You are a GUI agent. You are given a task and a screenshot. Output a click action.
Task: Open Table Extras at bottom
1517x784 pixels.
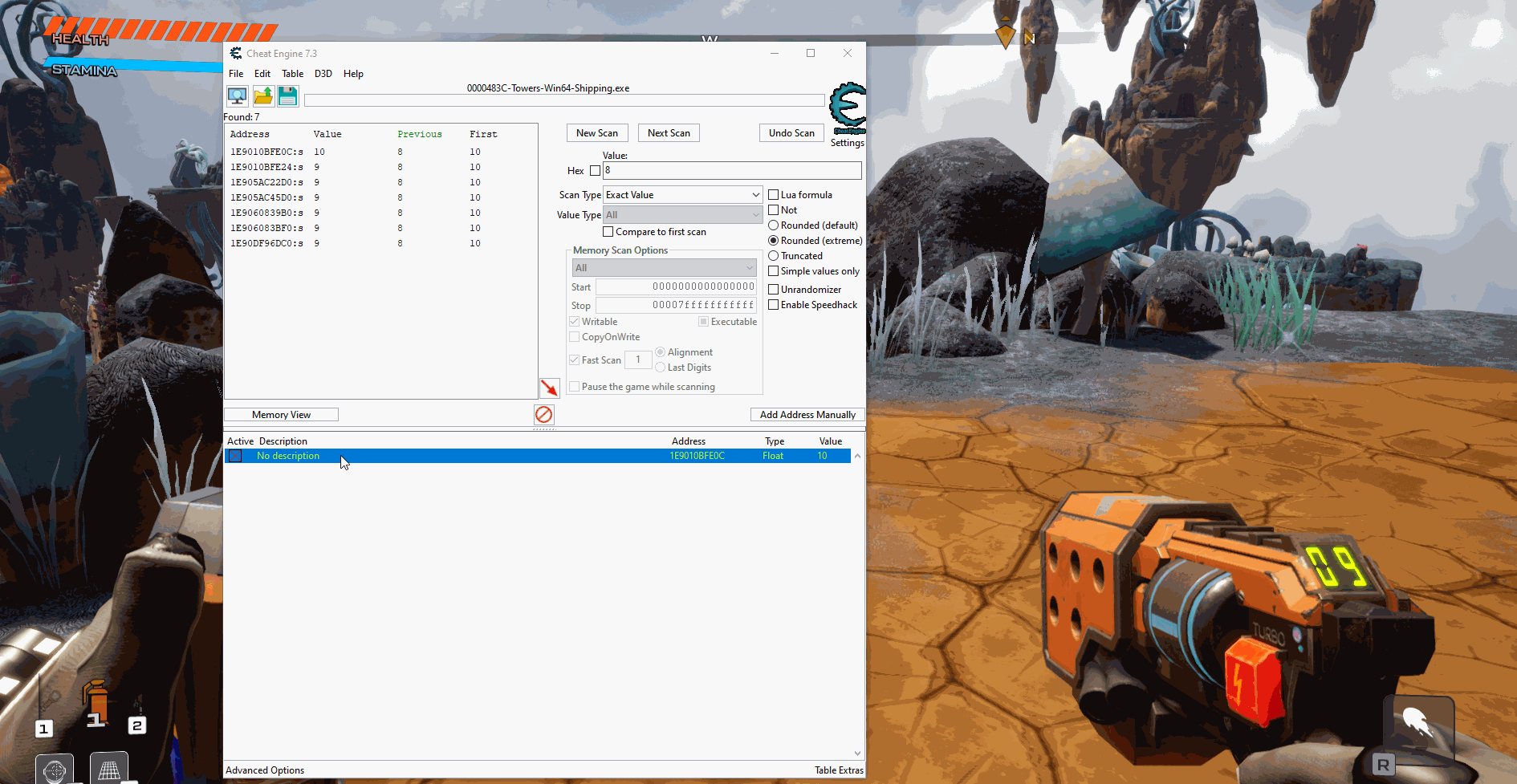839,770
